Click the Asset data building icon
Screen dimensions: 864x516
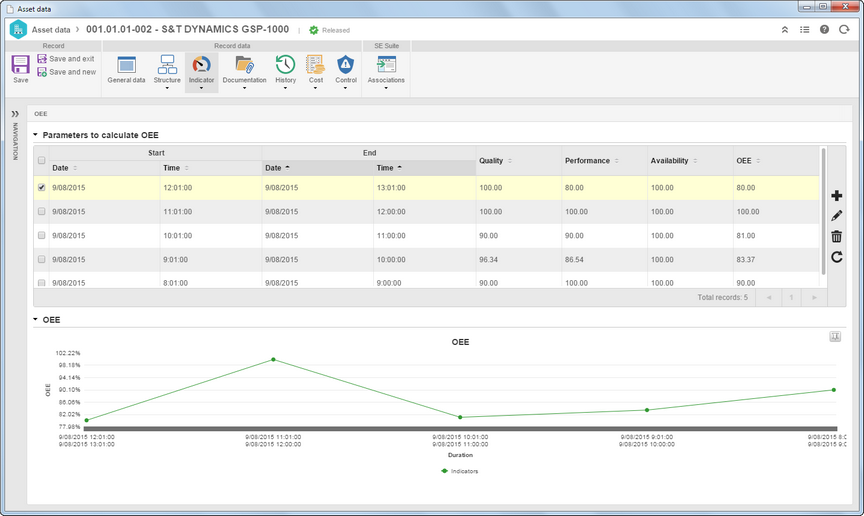coord(18,29)
